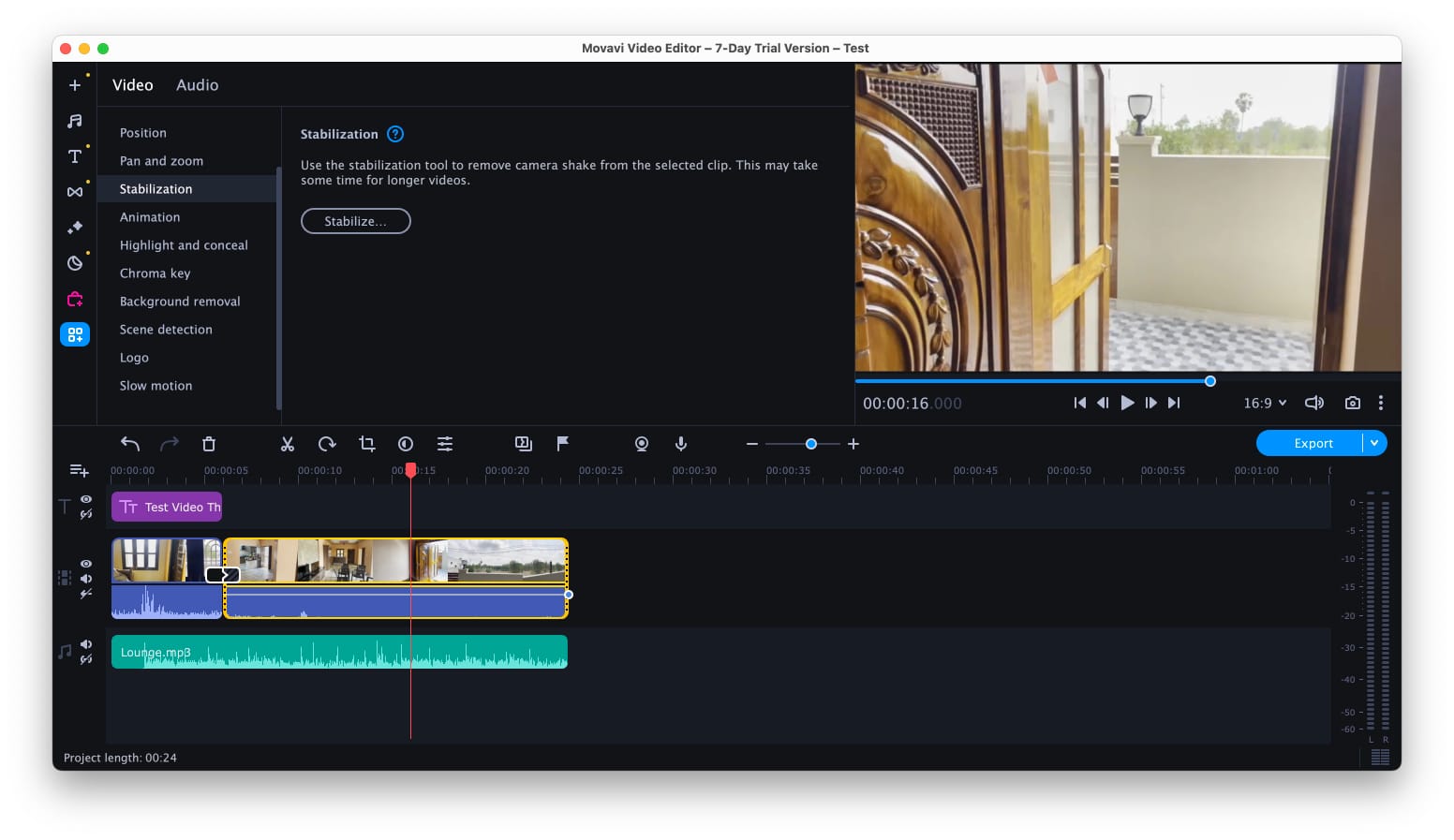
Task: Click the mixer bars icon below volume meter
Action: click(x=1380, y=758)
